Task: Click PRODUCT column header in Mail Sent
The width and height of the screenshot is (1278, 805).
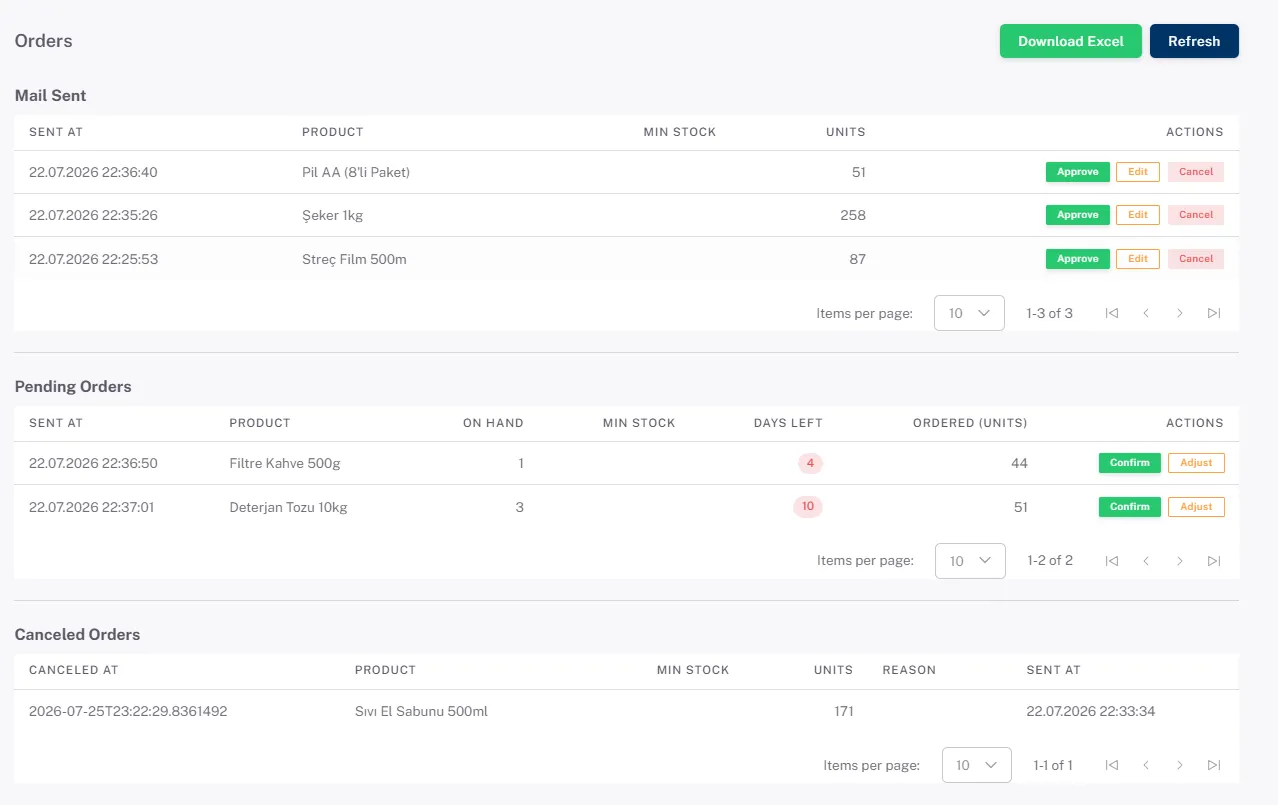Action: point(333,132)
